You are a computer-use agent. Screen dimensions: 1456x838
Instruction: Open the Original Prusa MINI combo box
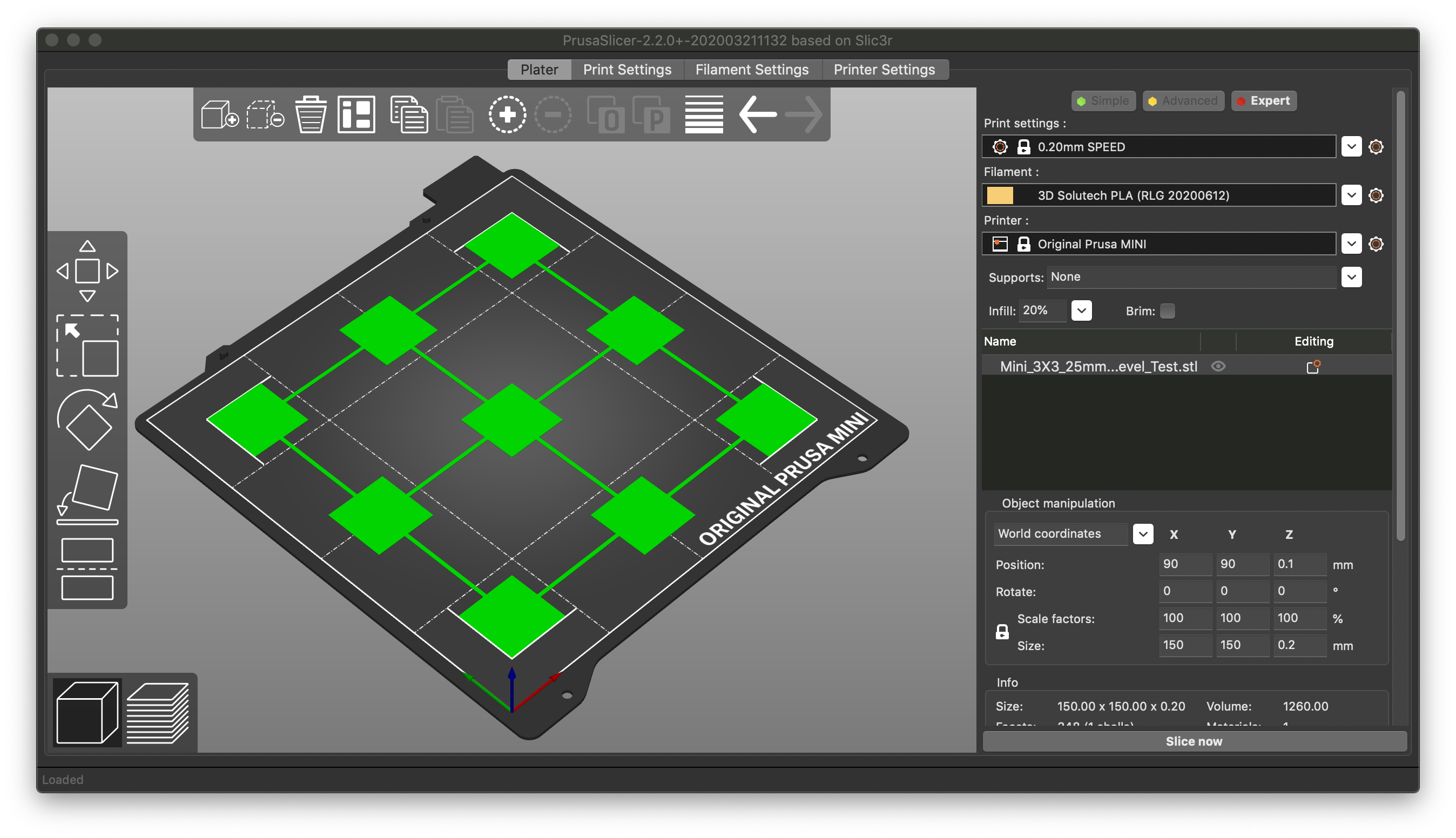pyautogui.click(x=1159, y=244)
